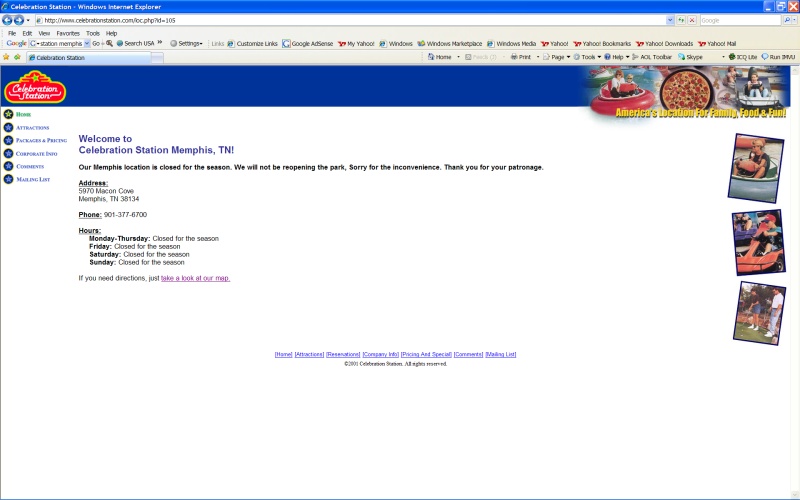Click the browser Back arrow button
Screen dimensions: 800x500
point(7,20)
